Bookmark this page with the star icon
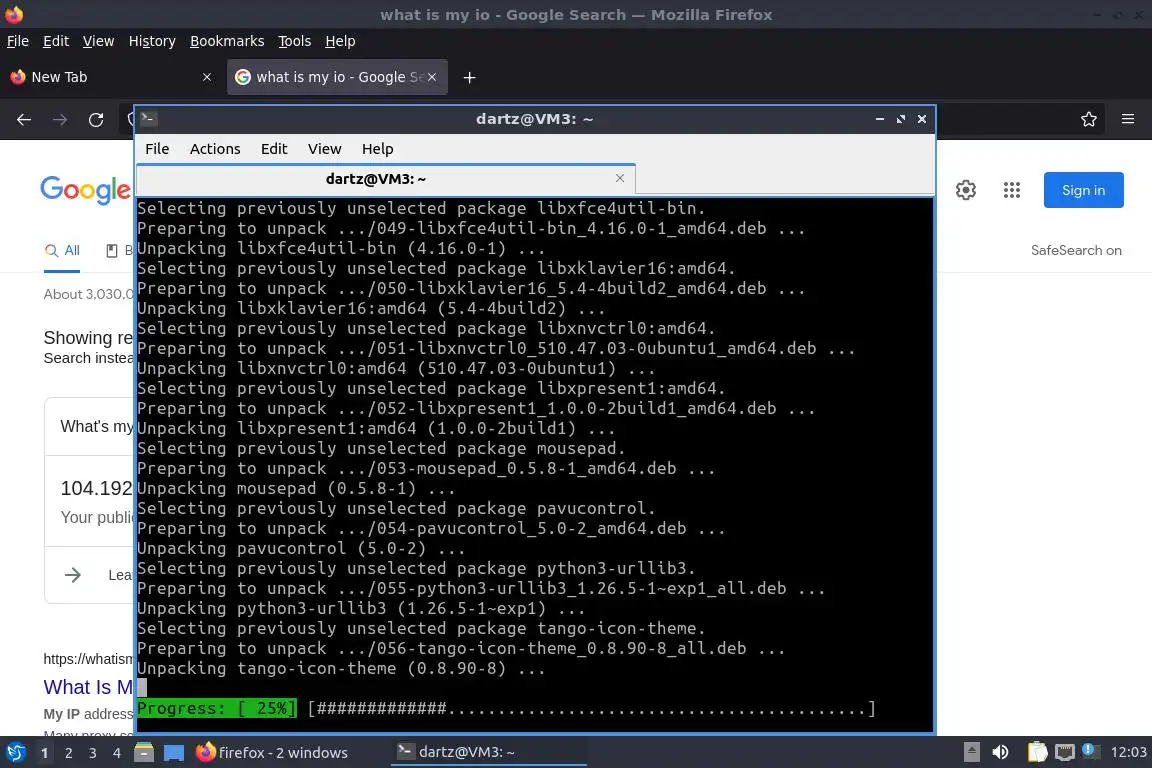The width and height of the screenshot is (1152, 768). coord(1089,119)
